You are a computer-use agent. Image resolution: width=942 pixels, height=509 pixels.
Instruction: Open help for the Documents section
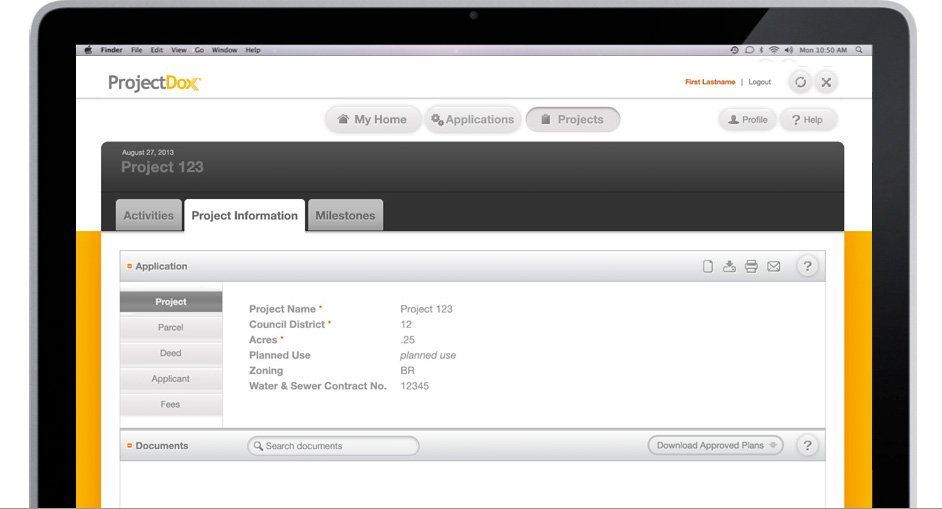click(x=808, y=446)
